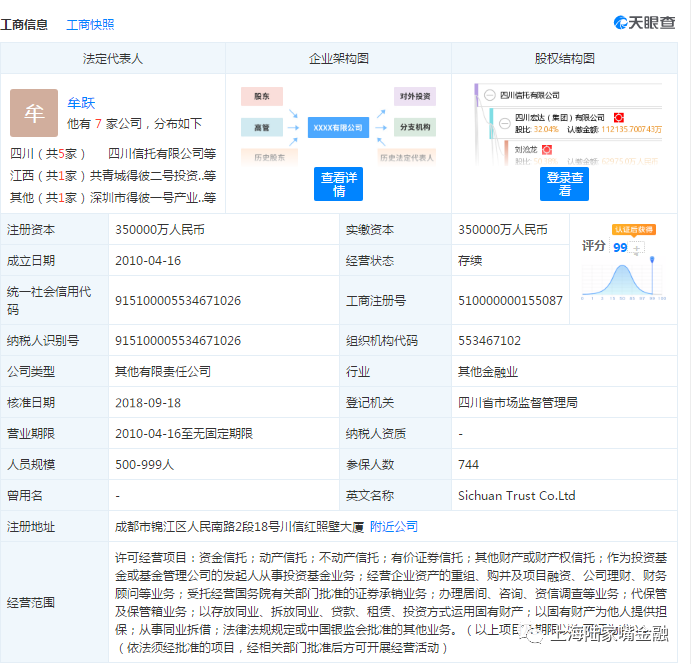Screen dimensions: 691x664
Task: Collapse 四川宏达（集团）有限公司 node
Action: coord(505,123)
